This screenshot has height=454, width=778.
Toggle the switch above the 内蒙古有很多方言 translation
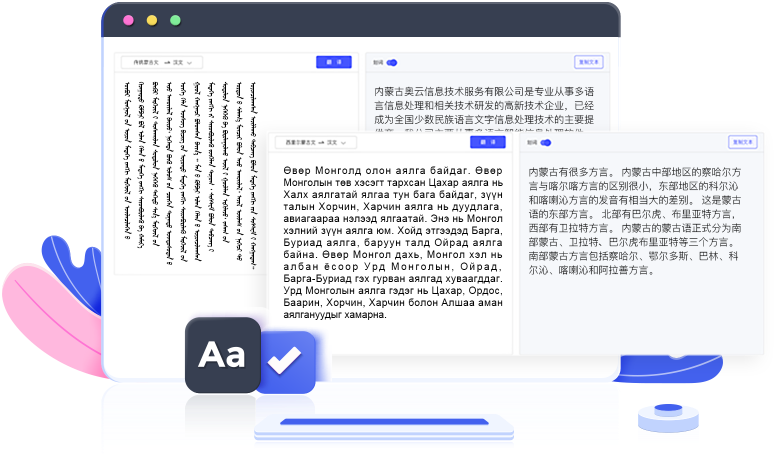pos(546,142)
